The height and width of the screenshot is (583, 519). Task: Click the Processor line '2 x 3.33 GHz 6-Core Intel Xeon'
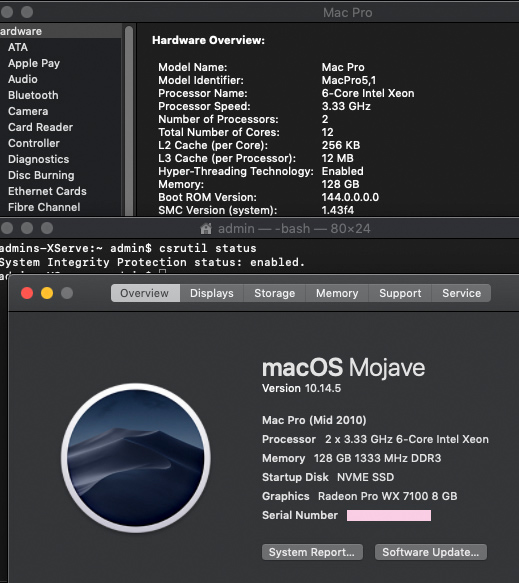coord(407,439)
